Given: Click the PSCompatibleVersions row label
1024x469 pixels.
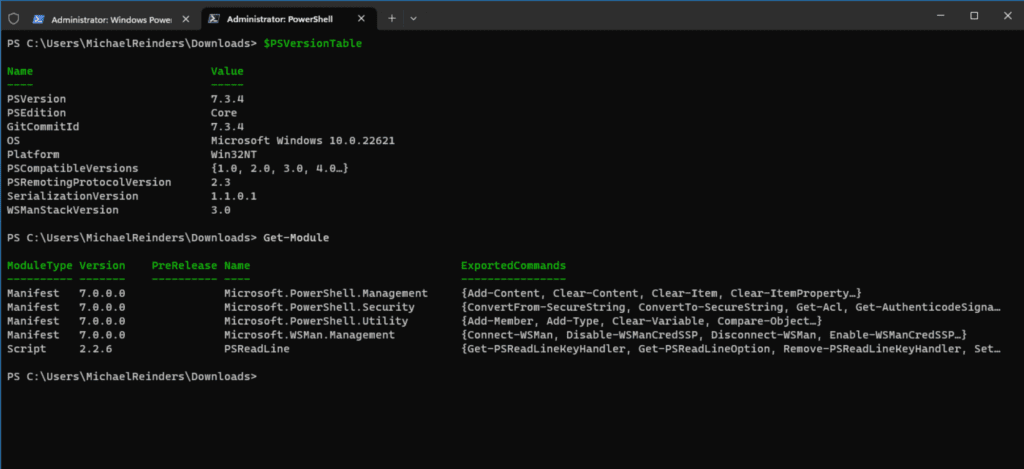Looking at the screenshot, I should (x=72, y=169).
